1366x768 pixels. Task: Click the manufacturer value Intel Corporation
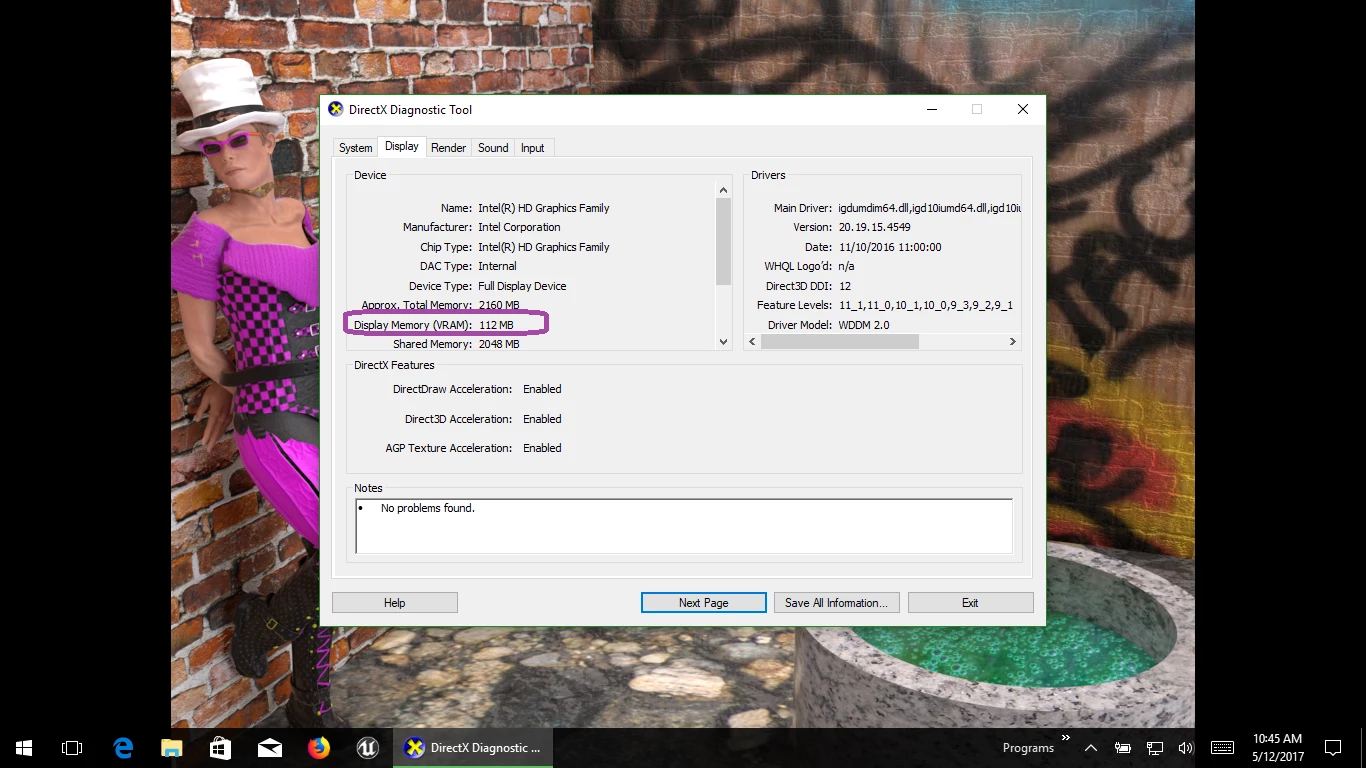(519, 227)
